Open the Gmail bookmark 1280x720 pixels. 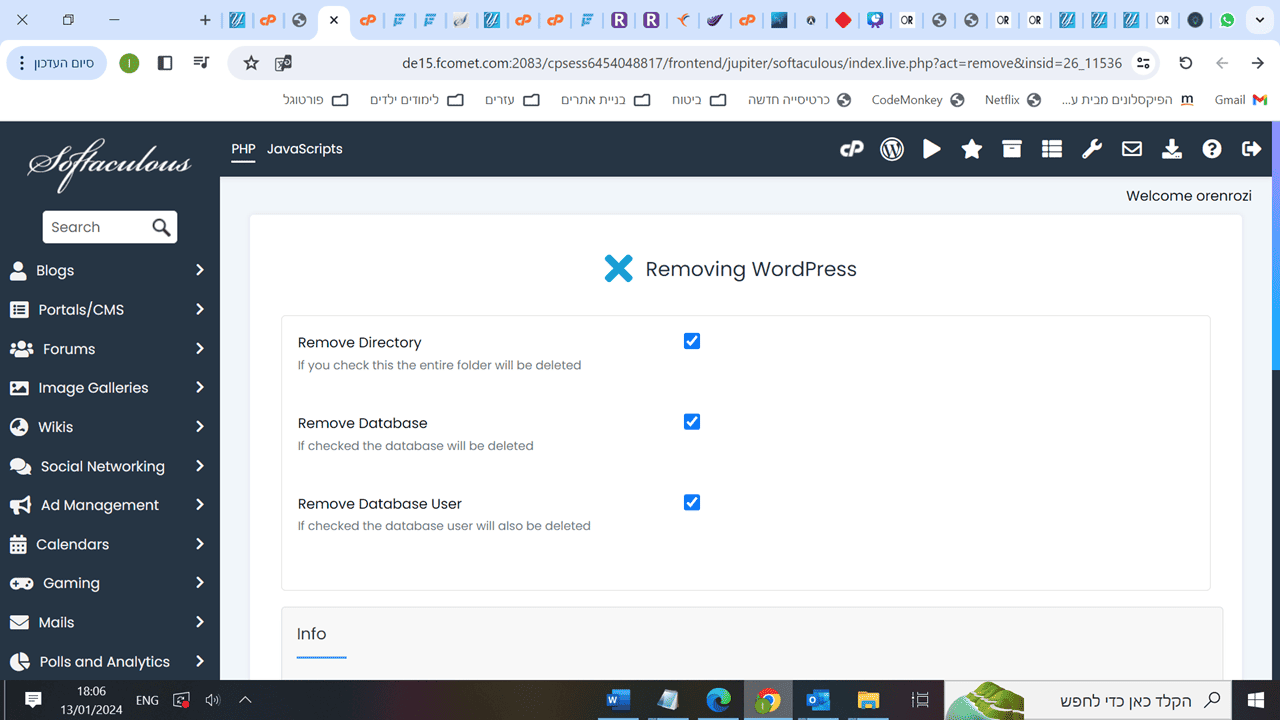tap(1240, 100)
